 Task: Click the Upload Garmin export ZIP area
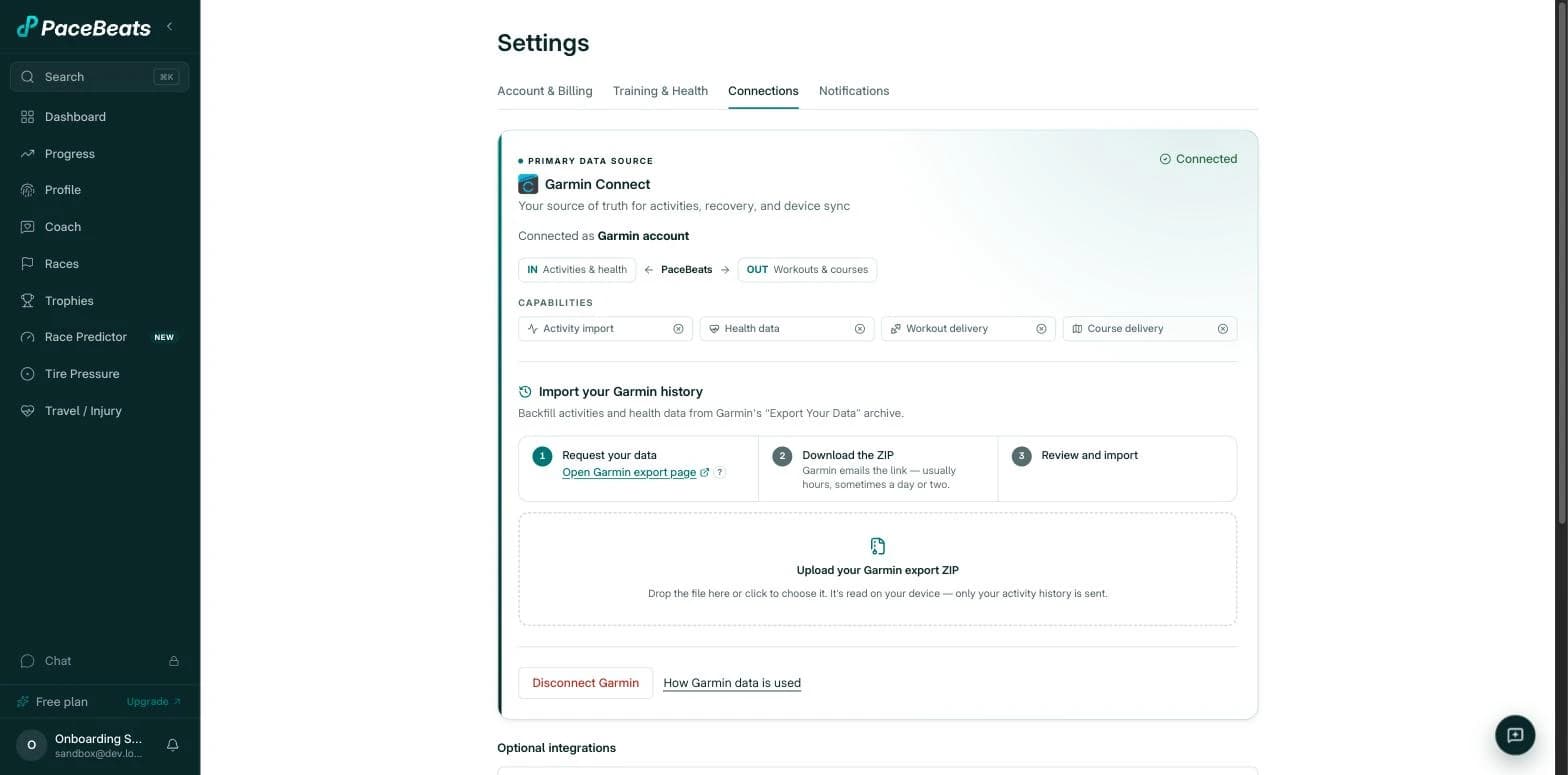click(877, 569)
